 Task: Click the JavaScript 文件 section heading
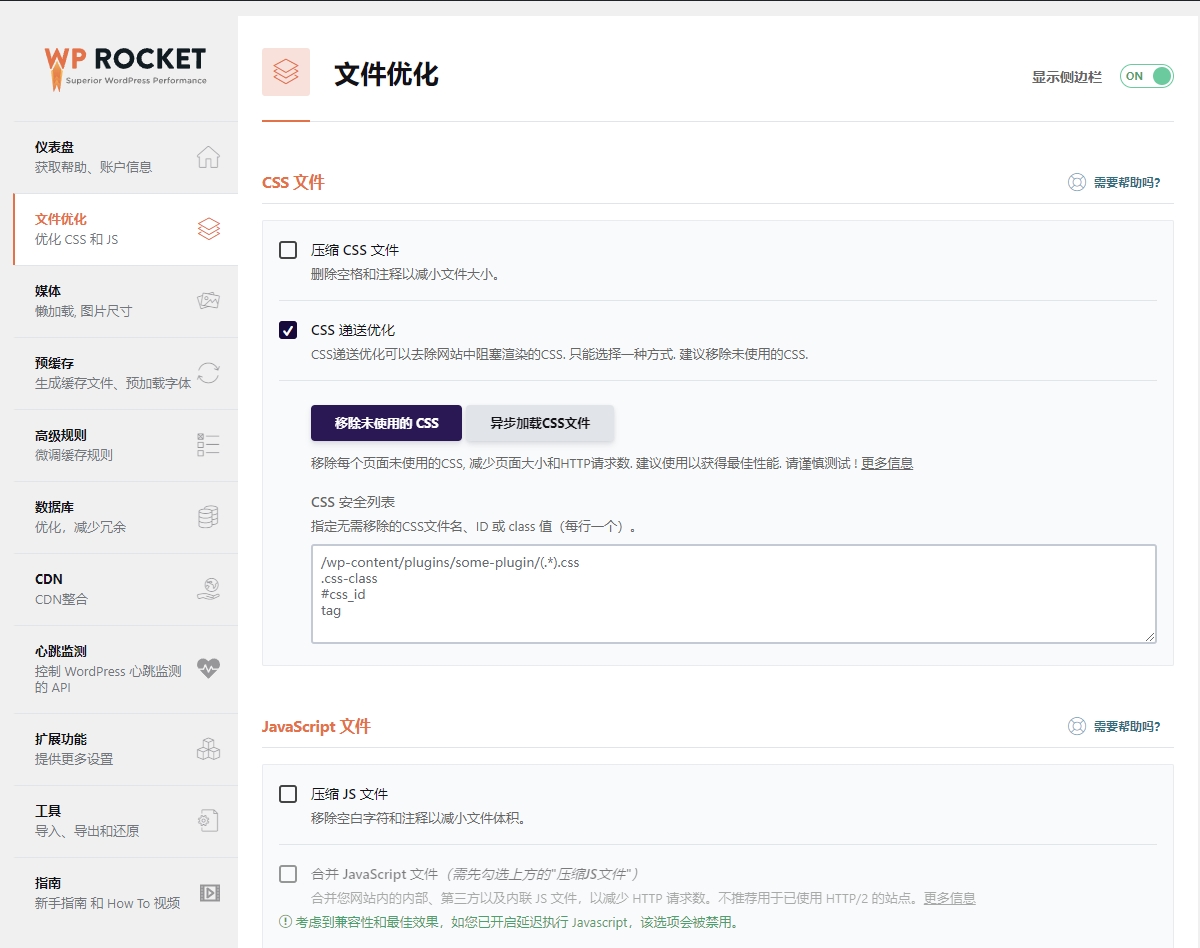click(x=316, y=727)
